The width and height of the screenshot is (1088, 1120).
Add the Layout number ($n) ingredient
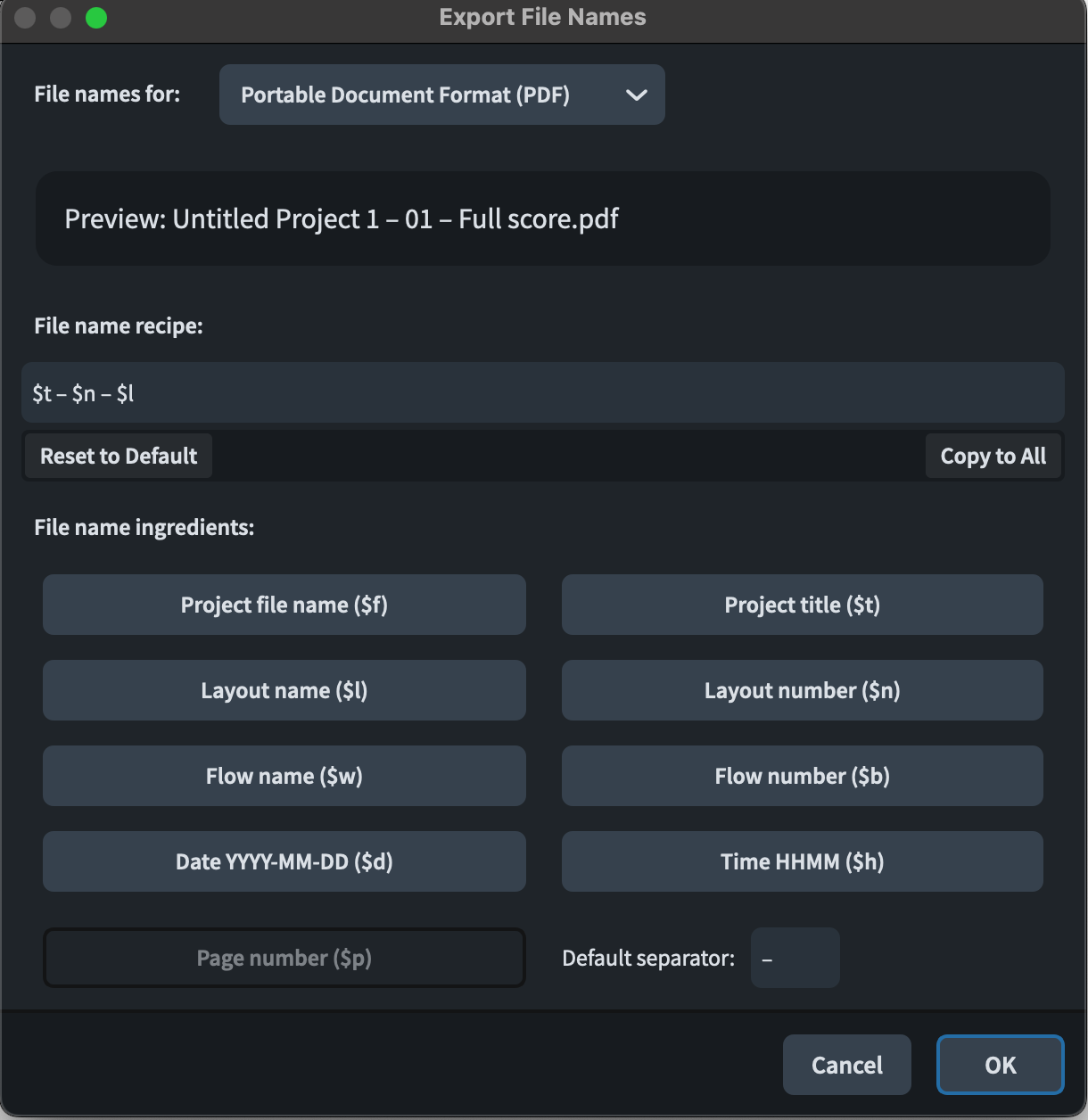(x=802, y=690)
